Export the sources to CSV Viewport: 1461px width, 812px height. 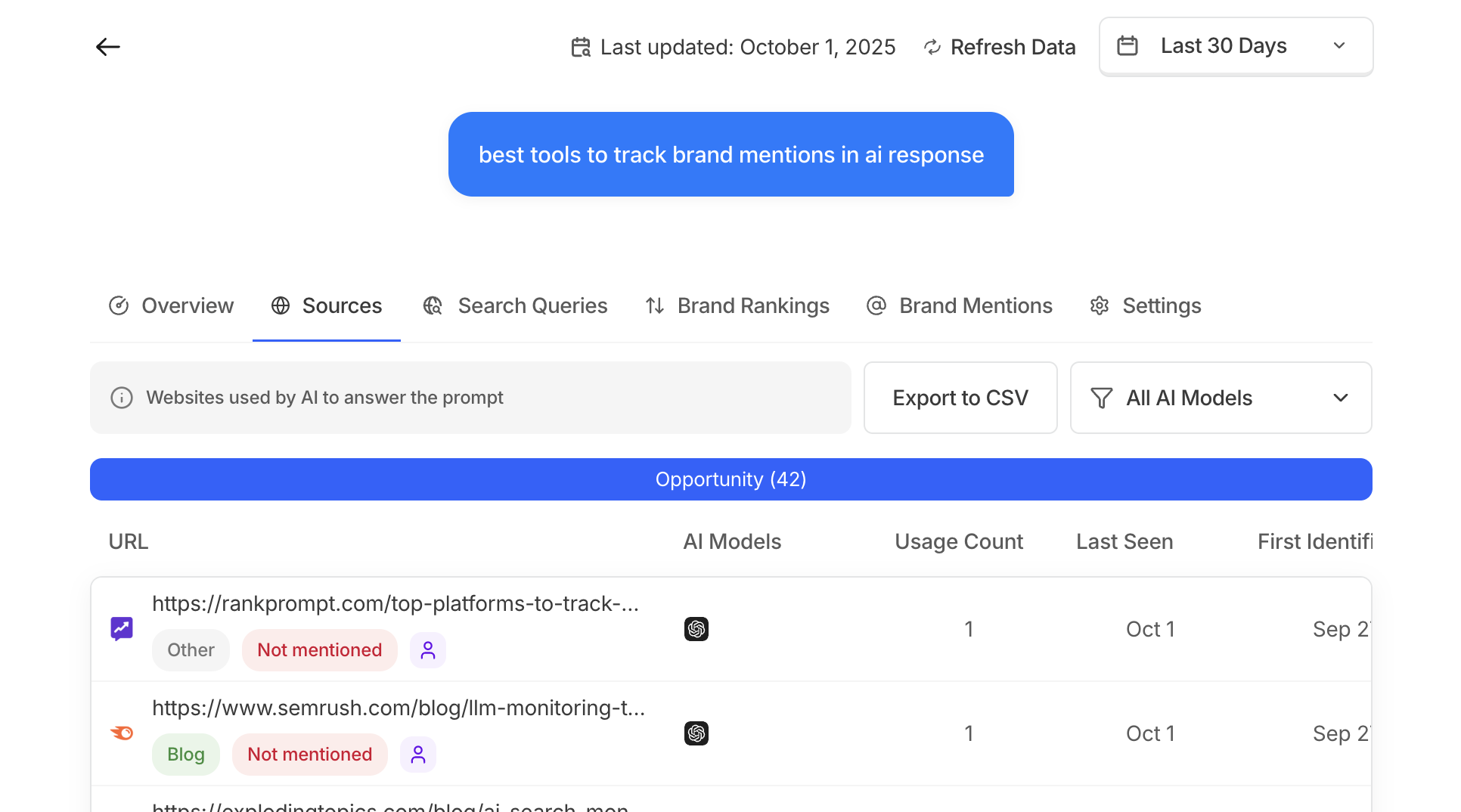tap(960, 398)
